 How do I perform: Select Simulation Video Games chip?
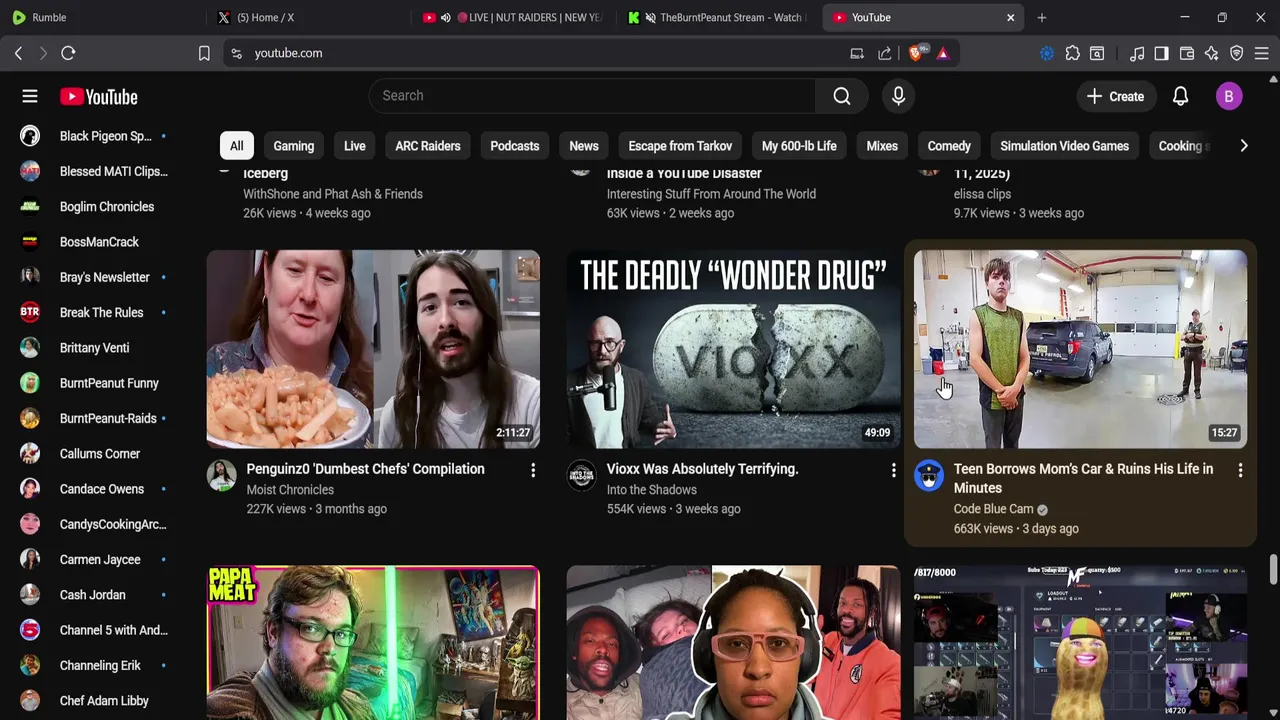click(1064, 146)
